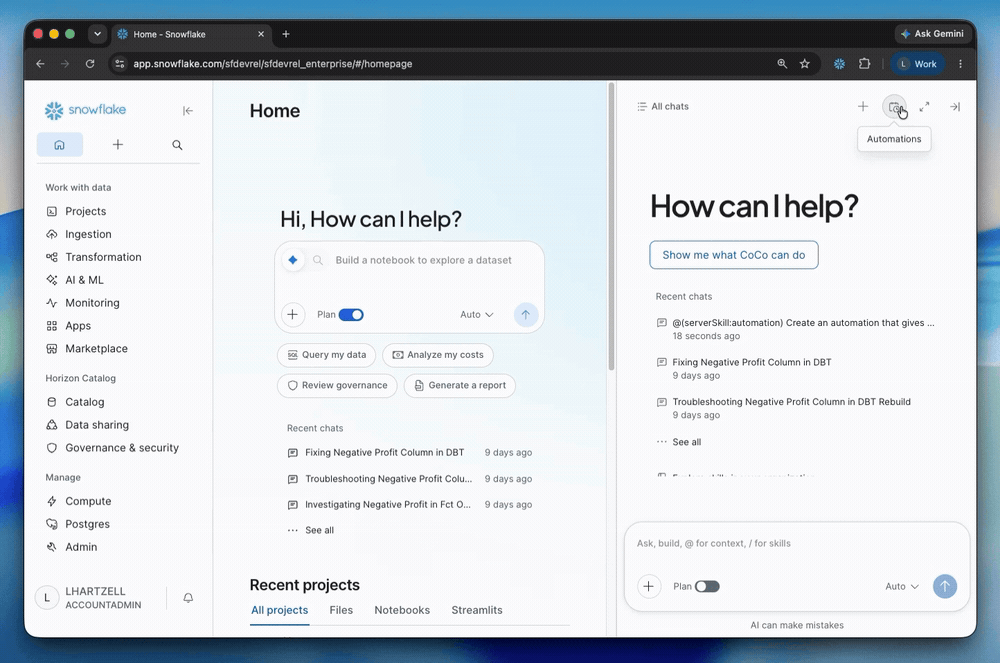Open the Auto model dropdown in chat panel

(x=902, y=586)
